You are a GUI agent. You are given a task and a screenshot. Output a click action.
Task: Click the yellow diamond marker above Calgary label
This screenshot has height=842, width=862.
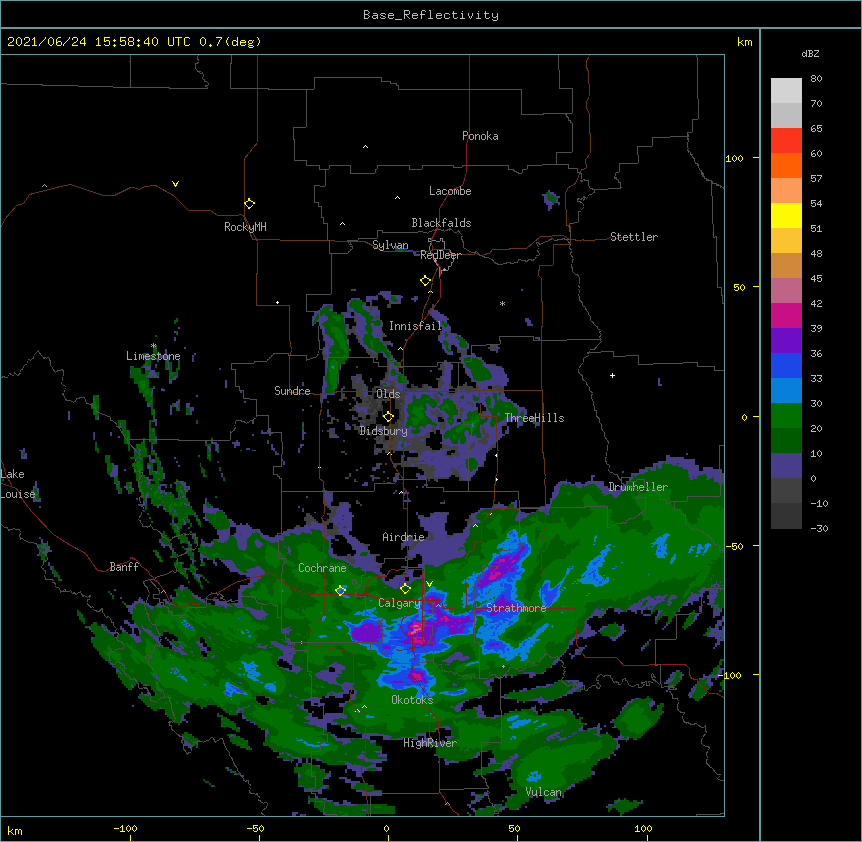(405, 589)
